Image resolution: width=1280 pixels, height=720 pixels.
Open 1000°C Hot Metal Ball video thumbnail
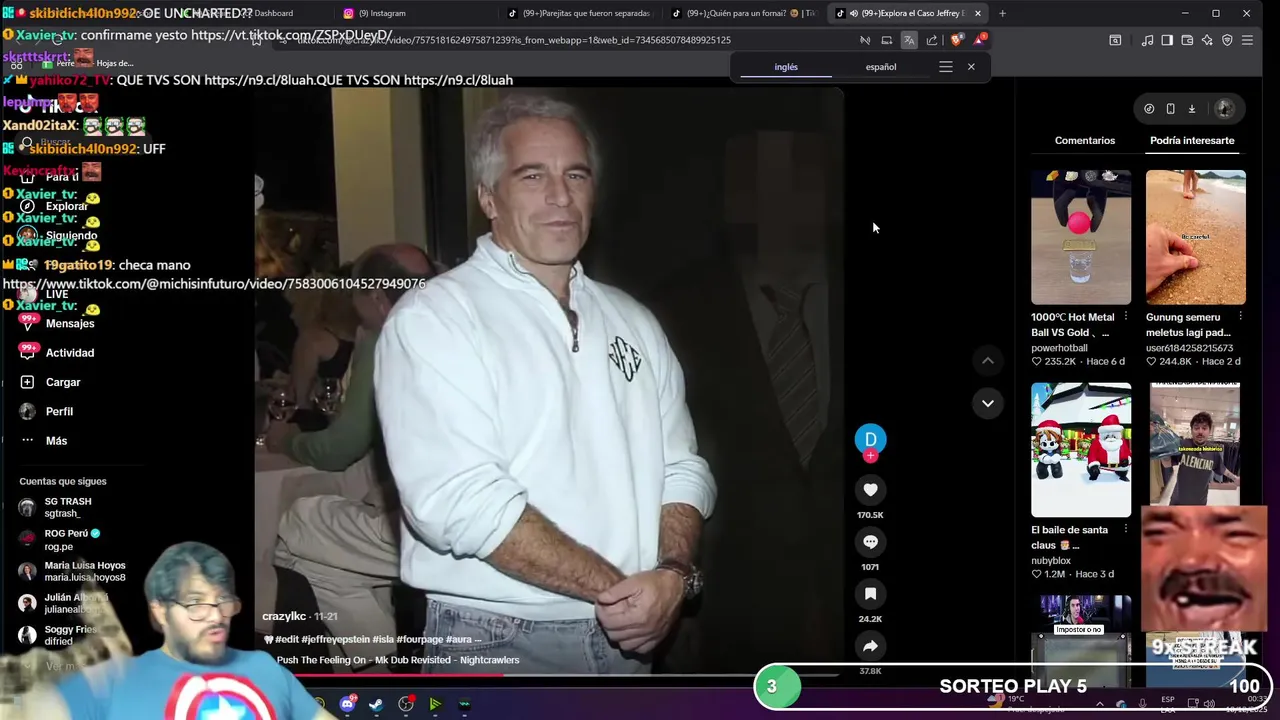click(1081, 237)
